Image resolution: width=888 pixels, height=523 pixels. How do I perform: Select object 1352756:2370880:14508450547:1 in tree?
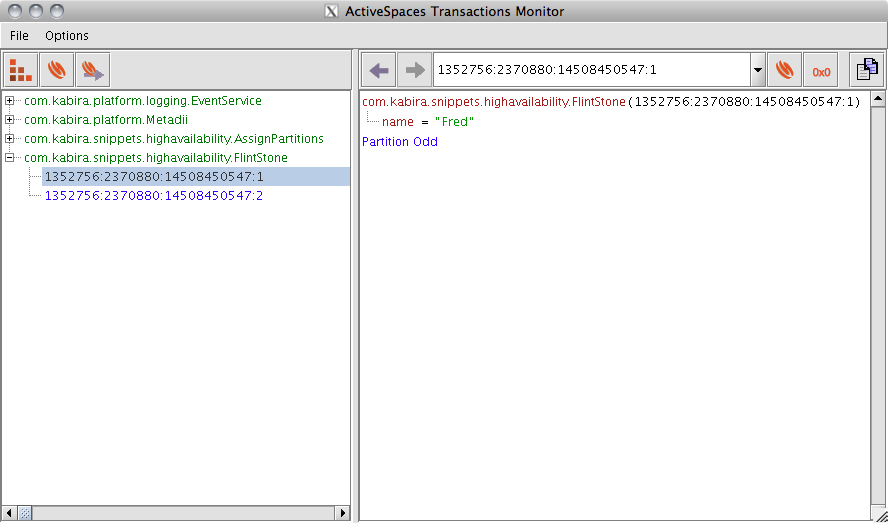coord(153,177)
